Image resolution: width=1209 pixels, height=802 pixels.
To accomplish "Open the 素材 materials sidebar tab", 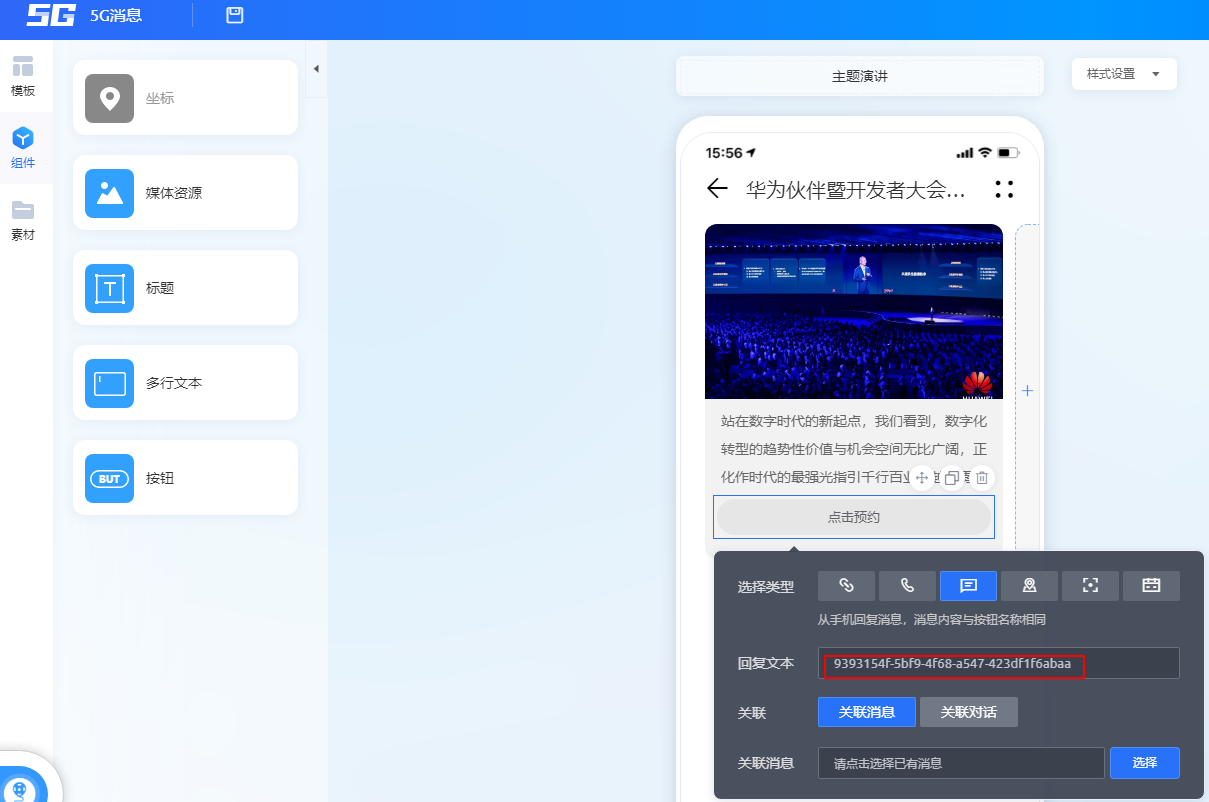I will 23,221.
